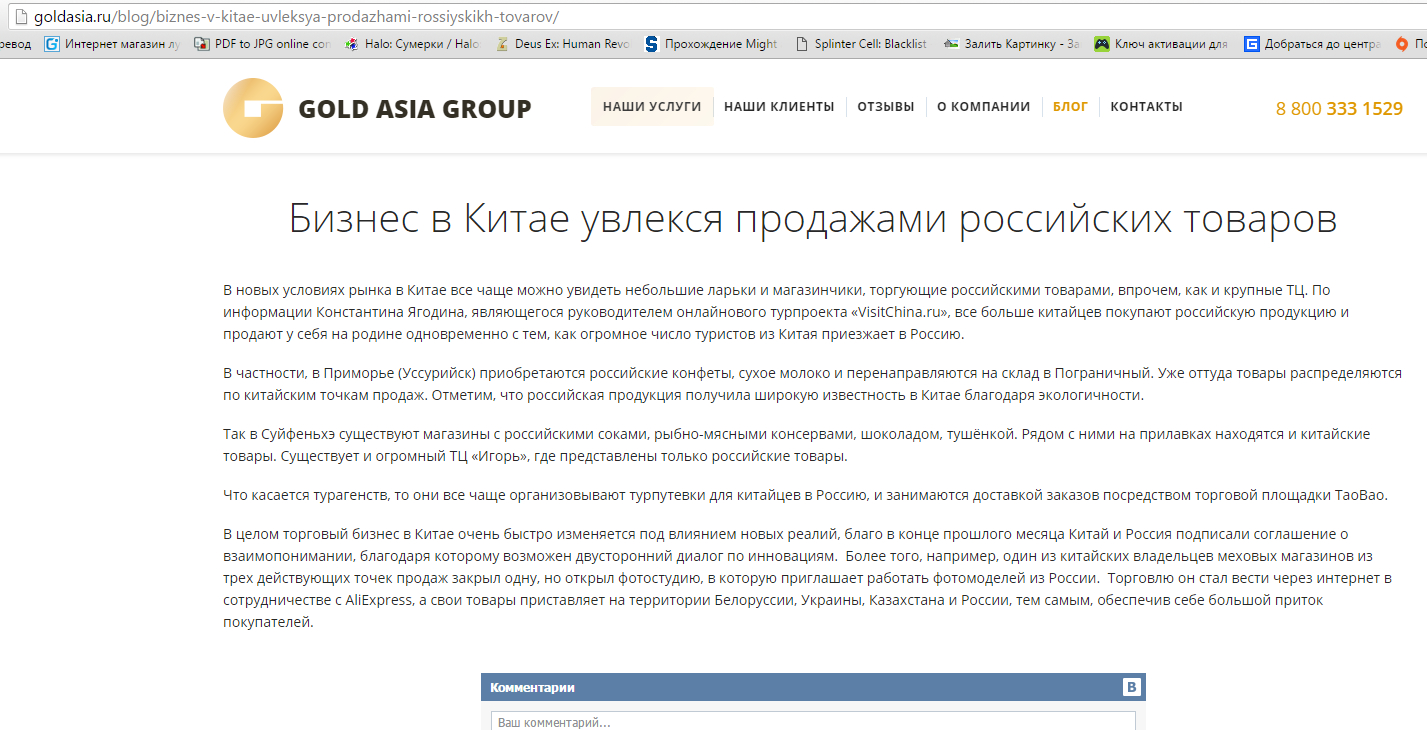This screenshot has width=1427, height=730.
Task: Click the word «VisitChina.ru» in the article
Action: tap(898, 312)
